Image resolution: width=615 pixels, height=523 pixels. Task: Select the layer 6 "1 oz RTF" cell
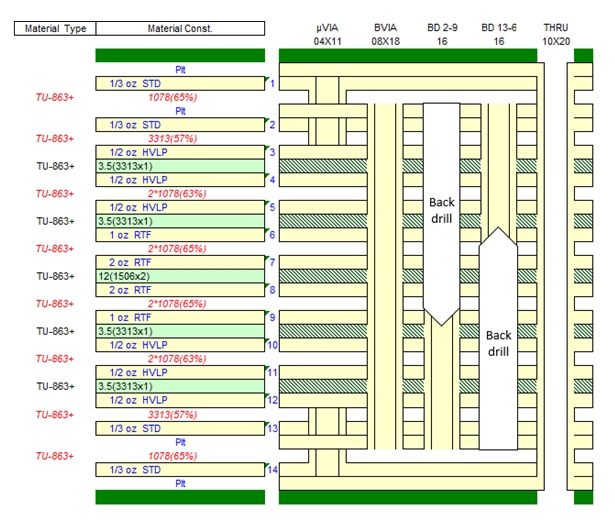pos(180,235)
